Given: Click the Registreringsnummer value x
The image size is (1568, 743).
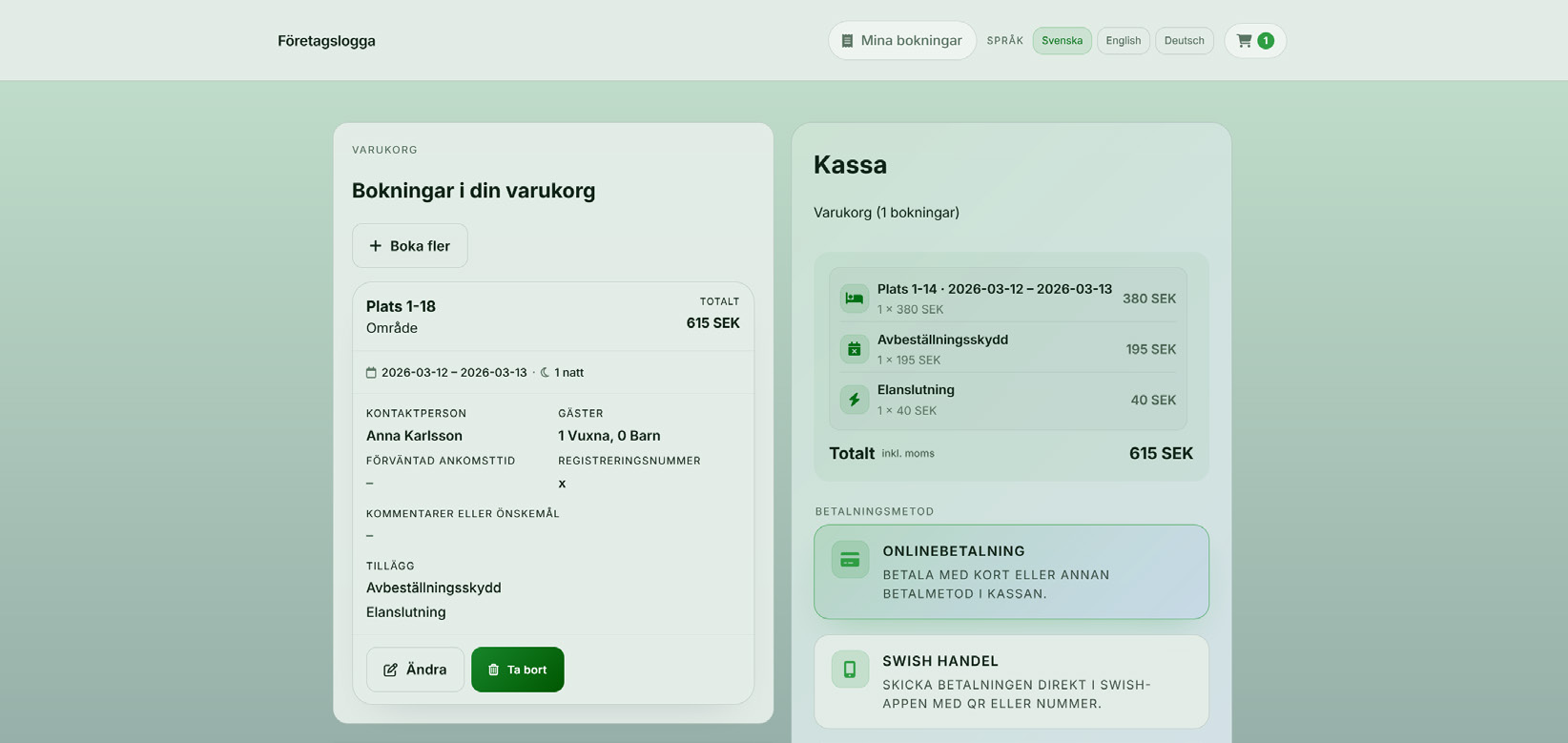Looking at the screenshot, I should 562,484.
